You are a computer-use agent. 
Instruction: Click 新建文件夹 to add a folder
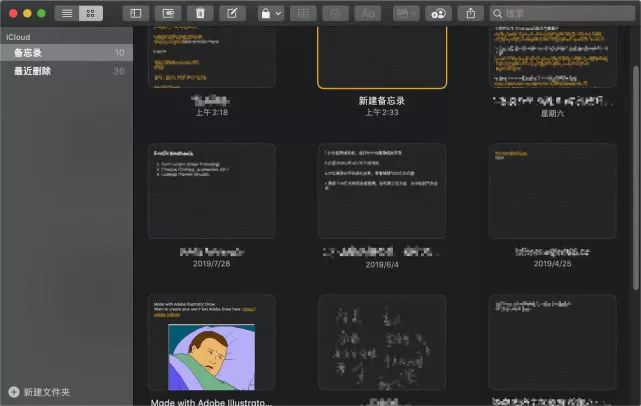coord(39,392)
